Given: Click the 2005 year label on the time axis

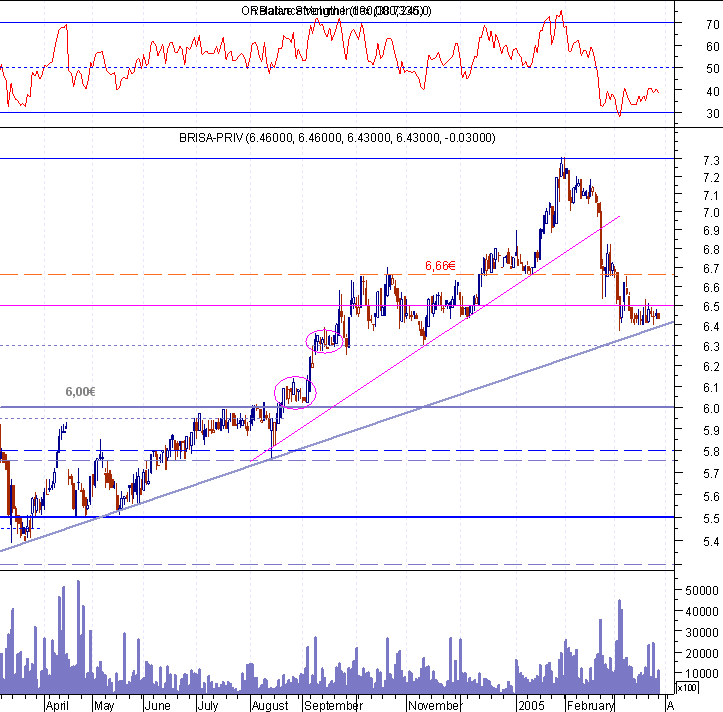Looking at the screenshot, I should pyautogui.click(x=531, y=706).
